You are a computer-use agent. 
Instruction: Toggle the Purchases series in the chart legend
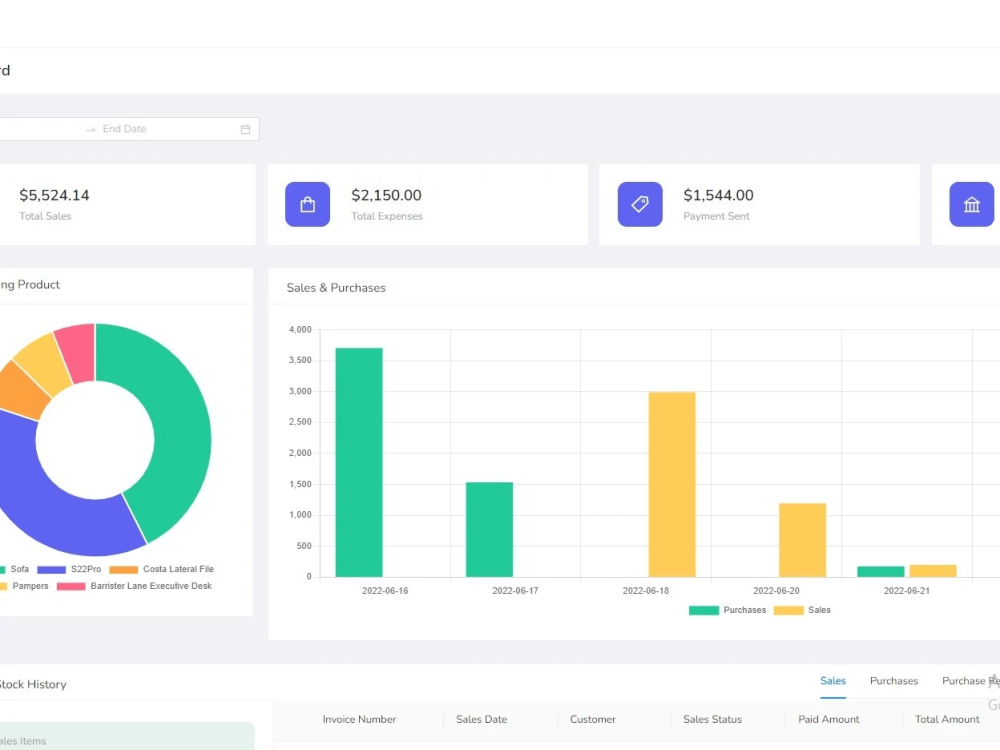coord(735,610)
